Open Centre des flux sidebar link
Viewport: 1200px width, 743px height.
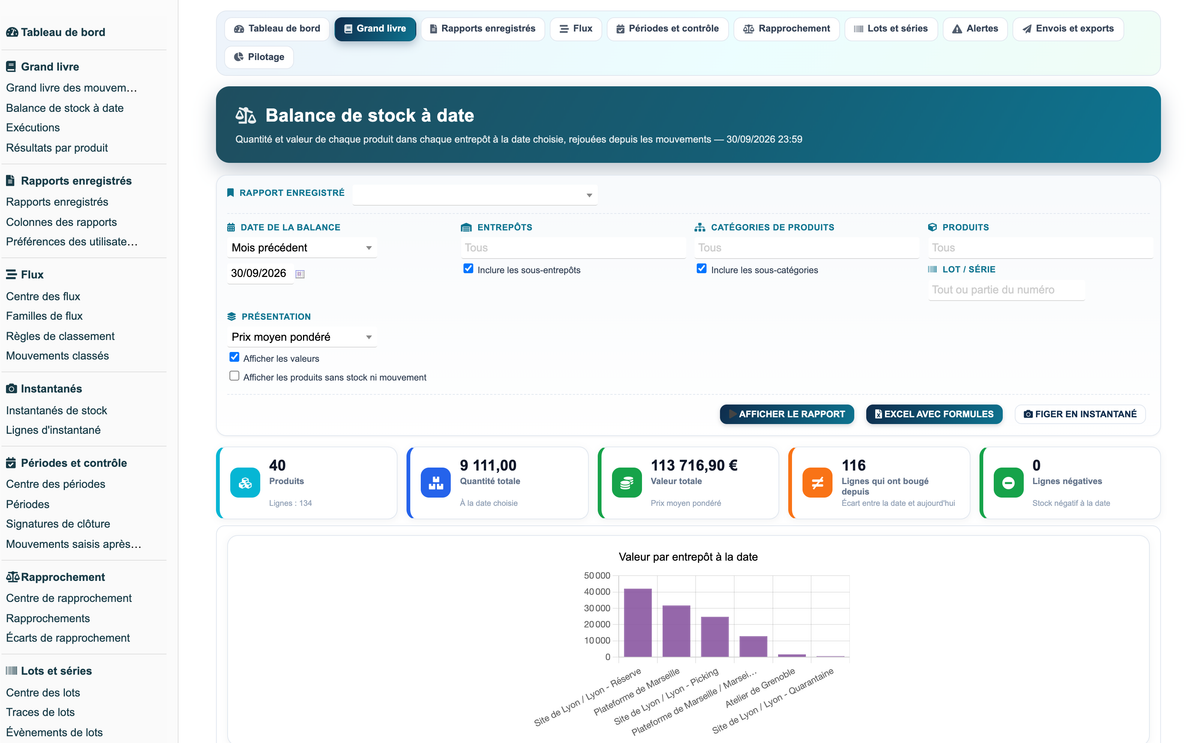43,297
